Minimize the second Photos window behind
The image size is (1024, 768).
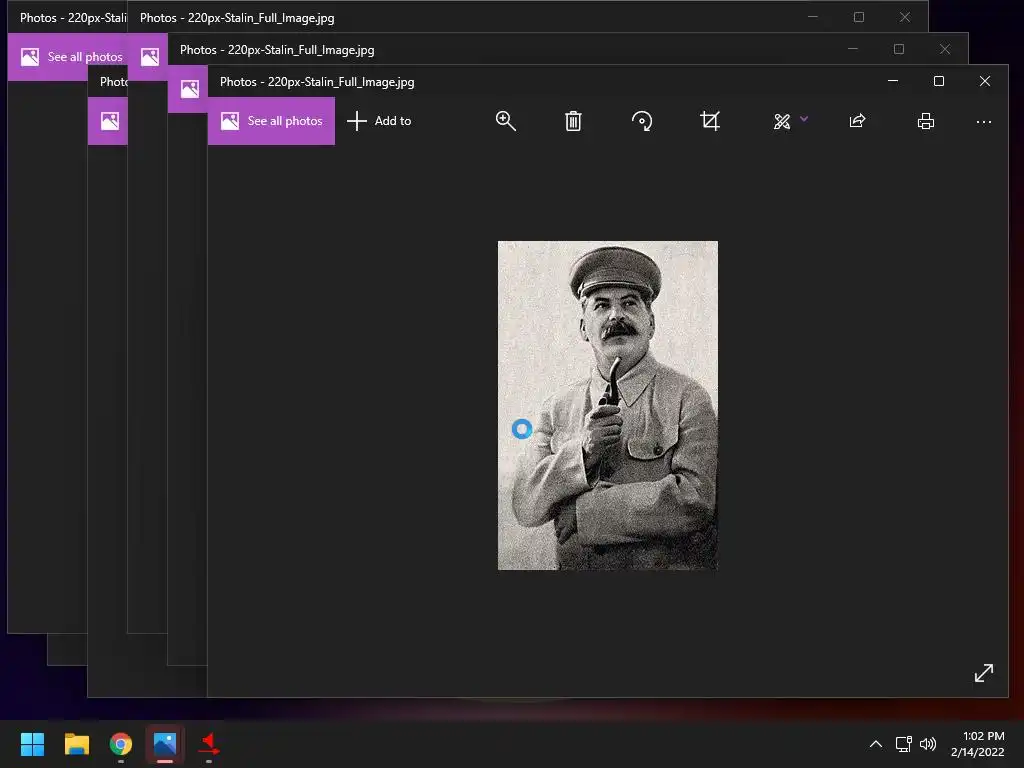tap(852, 49)
